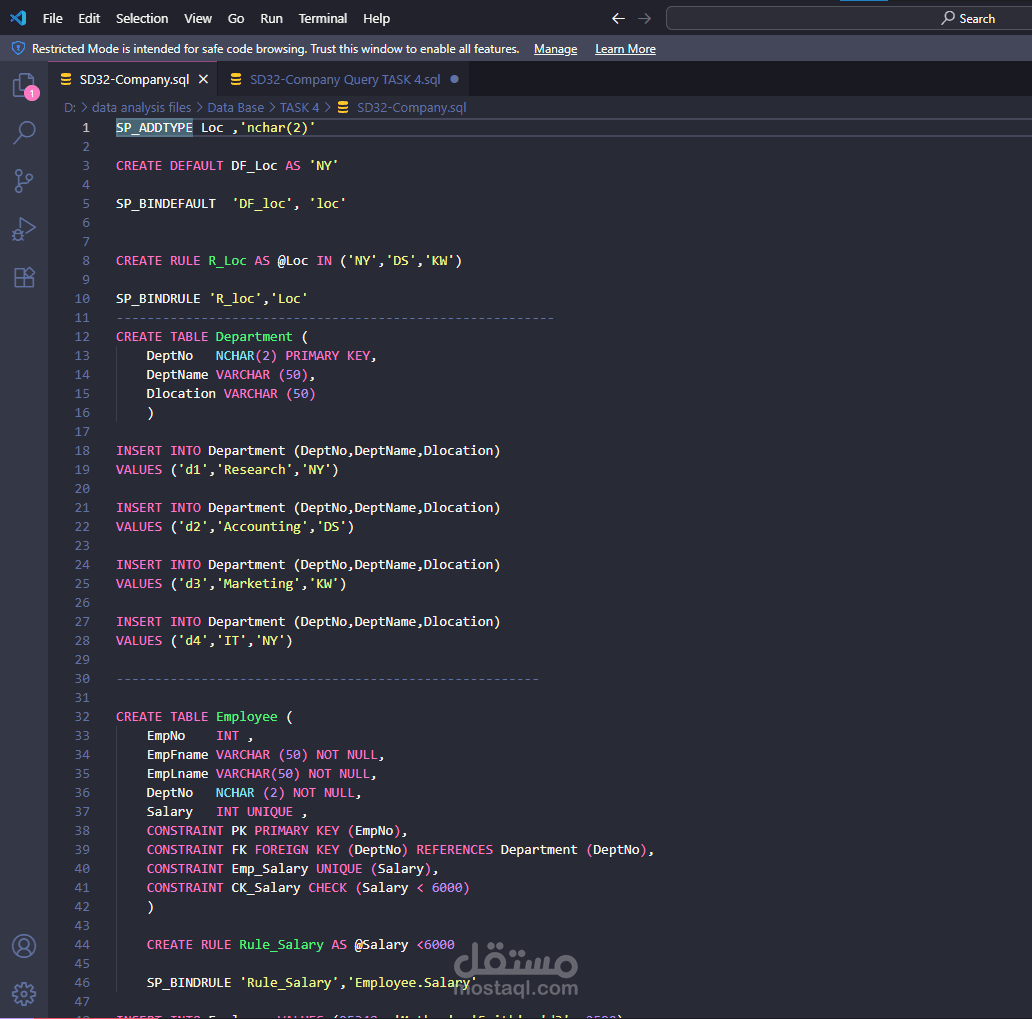
Task: Click the Learn More link
Action: point(625,49)
